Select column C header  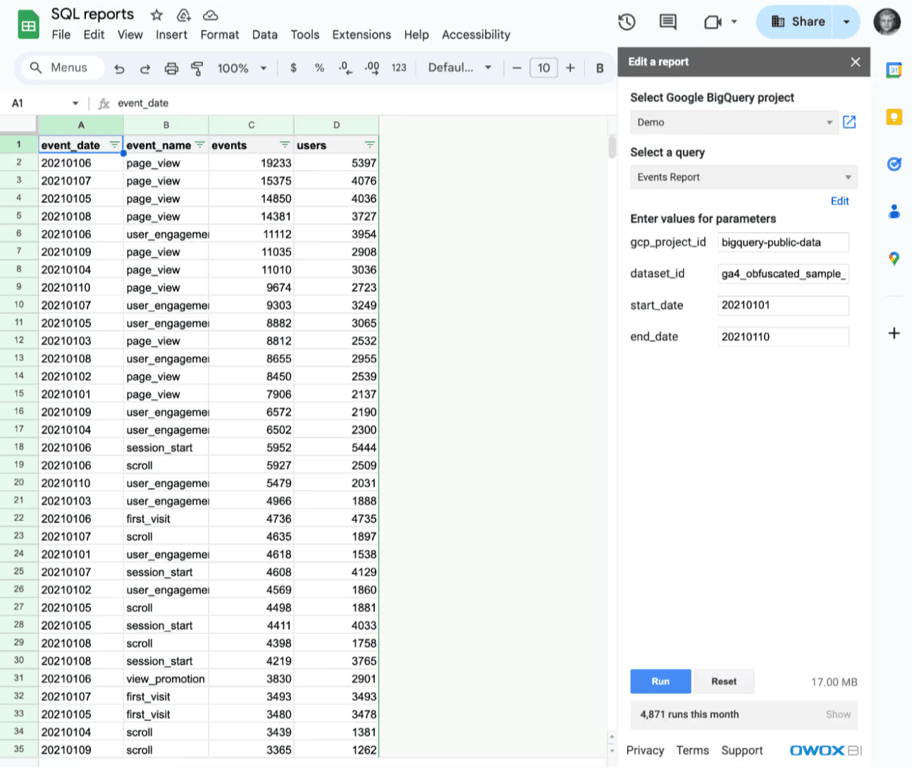[251, 125]
